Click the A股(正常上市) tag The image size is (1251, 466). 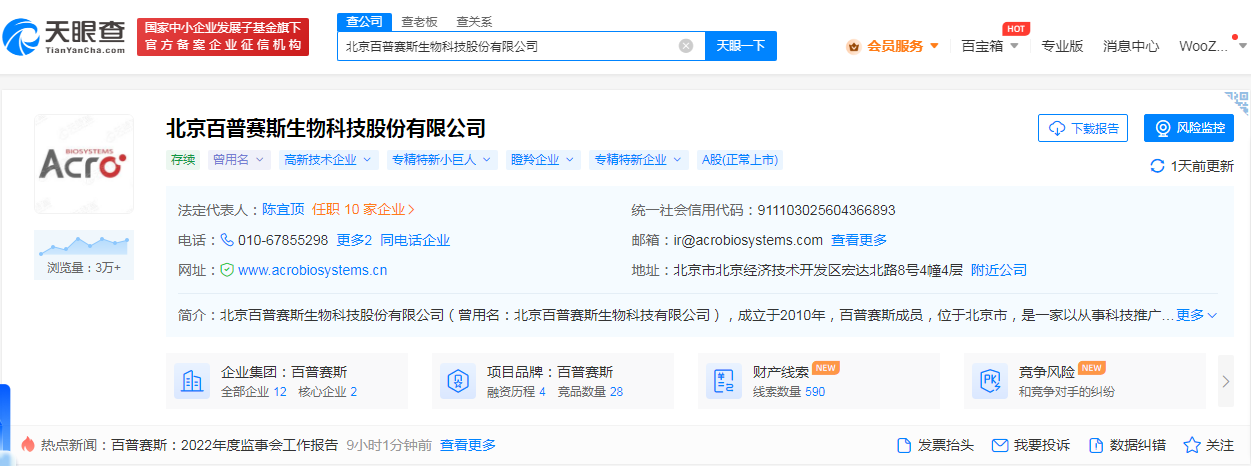[x=740, y=159]
